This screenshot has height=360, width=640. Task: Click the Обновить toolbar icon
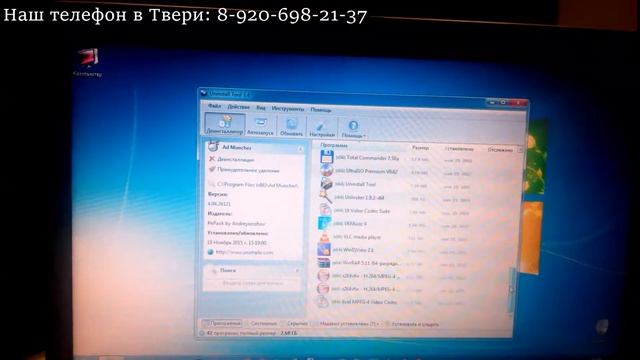click(291, 127)
